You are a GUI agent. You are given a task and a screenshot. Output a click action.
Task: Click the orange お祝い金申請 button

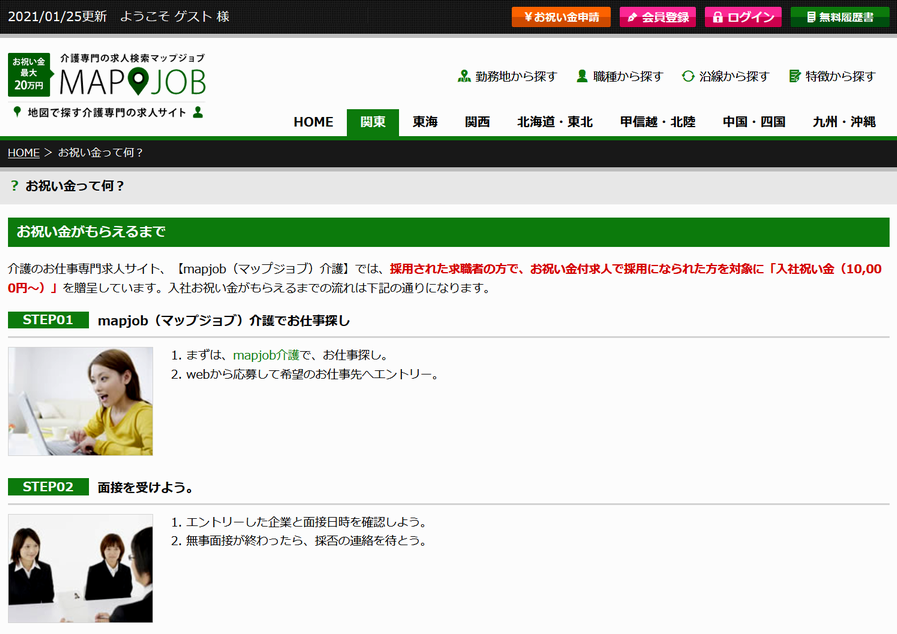tap(560, 17)
